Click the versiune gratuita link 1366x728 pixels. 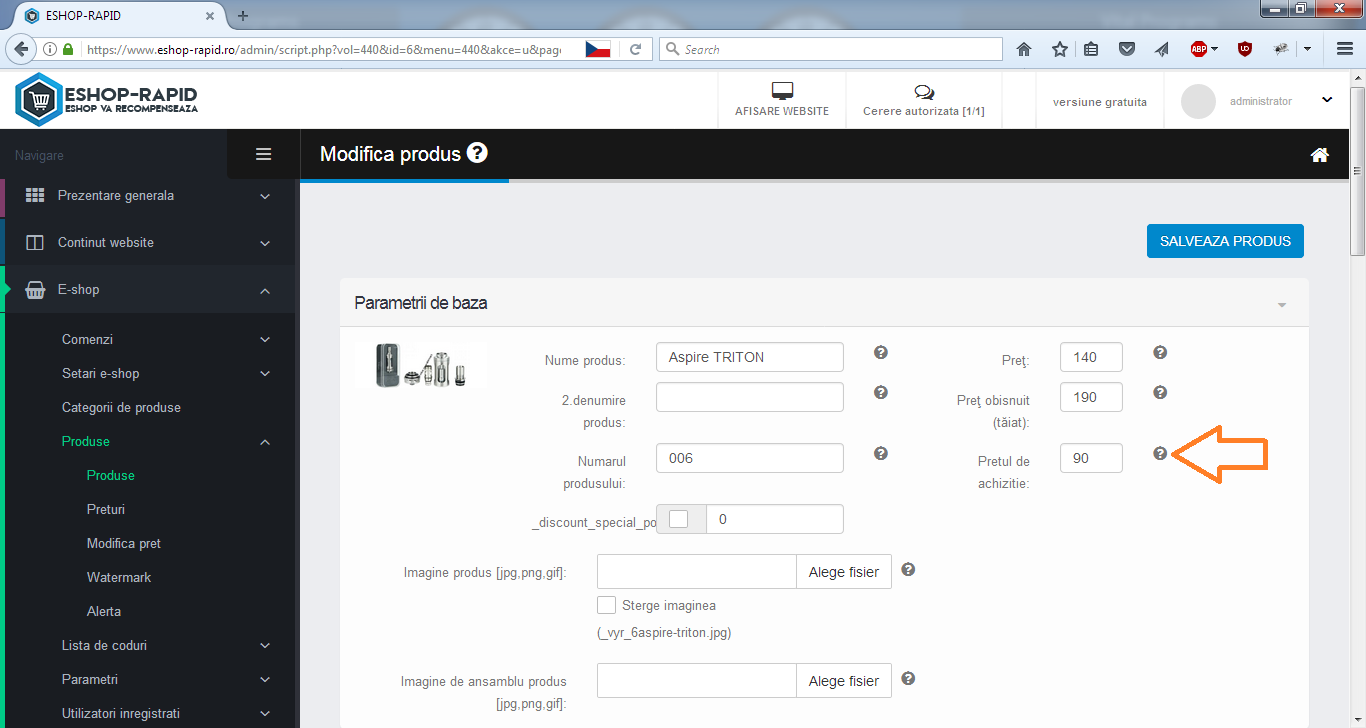tap(1100, 102)
